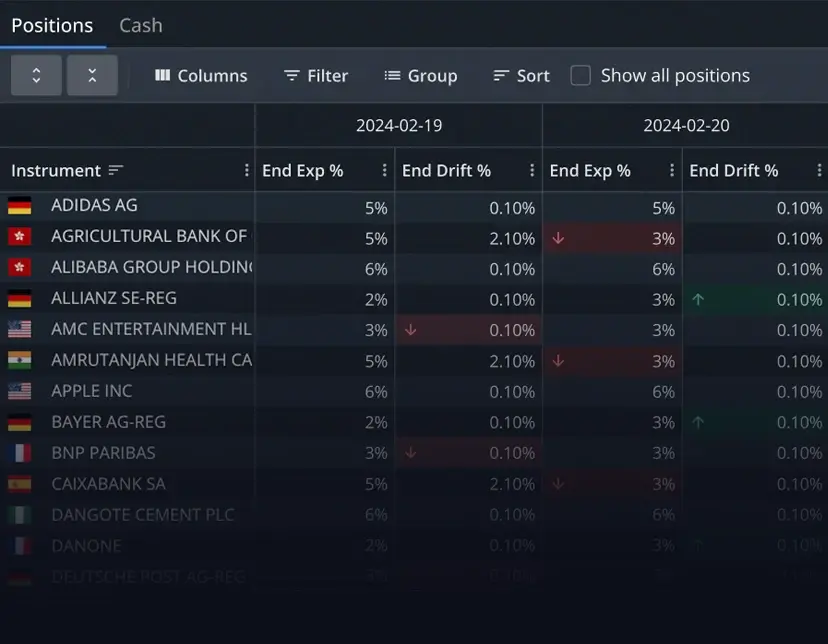
Task: Open column menu for 2024-02-20 End Exp %
Action: coord(672,171)
